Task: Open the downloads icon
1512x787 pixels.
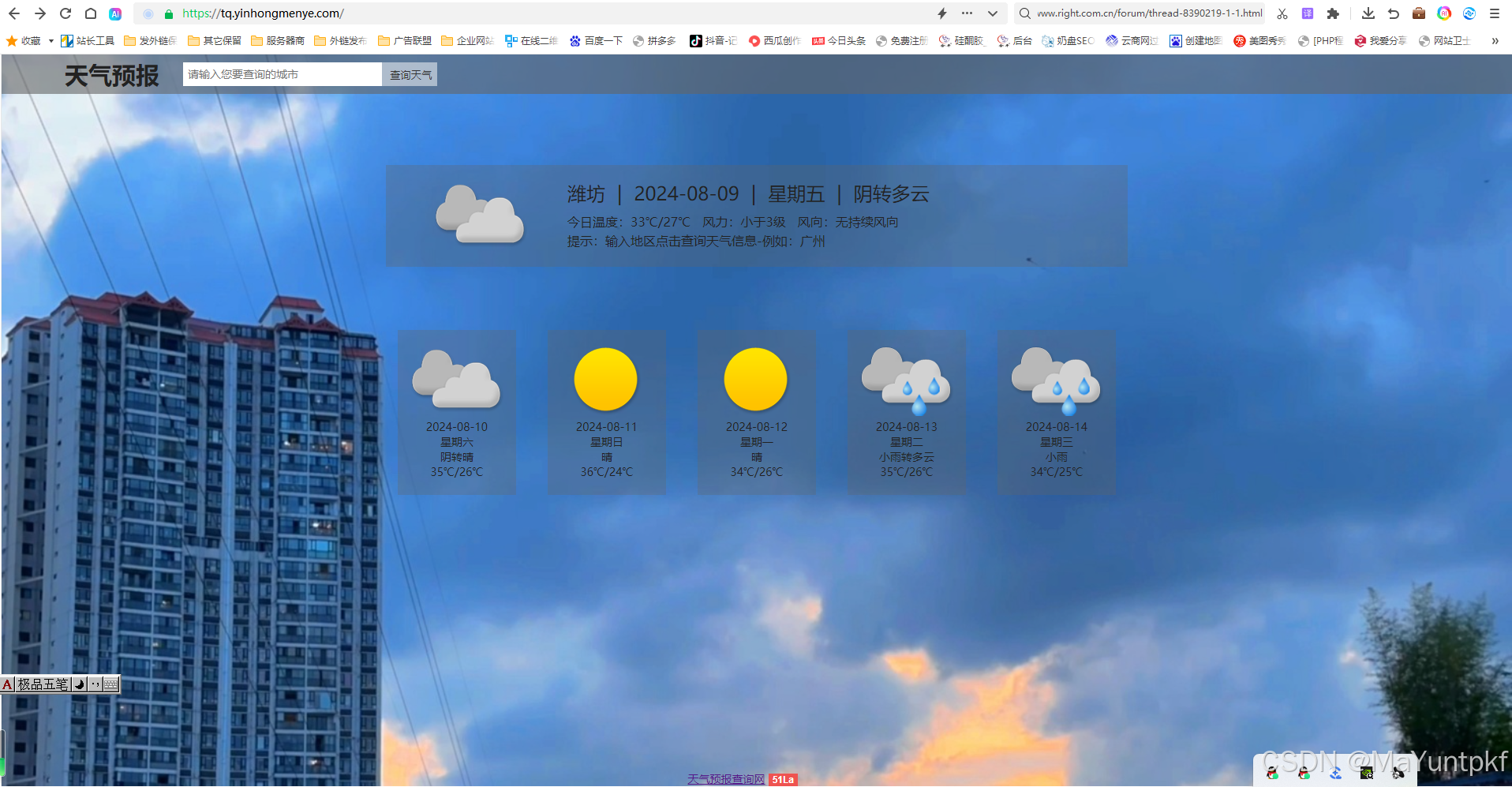Action: (1368, 13)
